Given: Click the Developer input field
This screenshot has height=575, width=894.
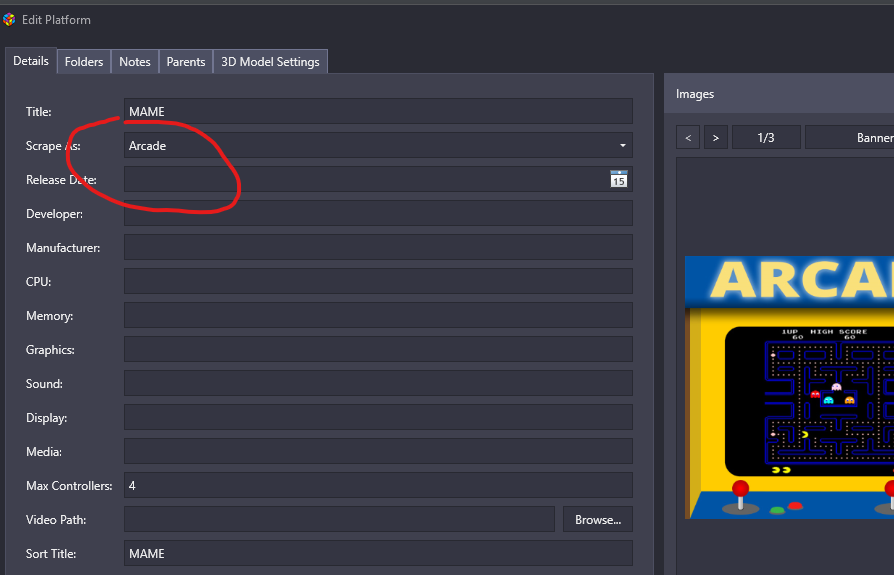Looking at the screenshot, I should pos(379,214).
